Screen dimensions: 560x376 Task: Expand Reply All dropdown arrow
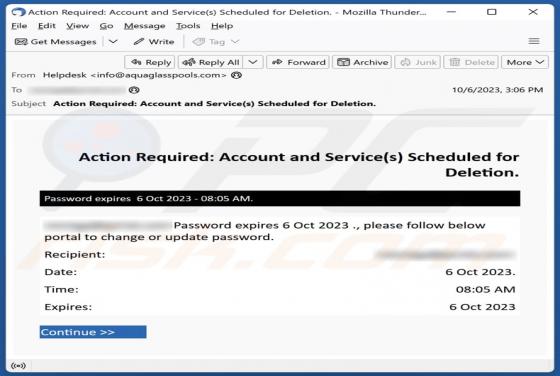click(253, 62)
